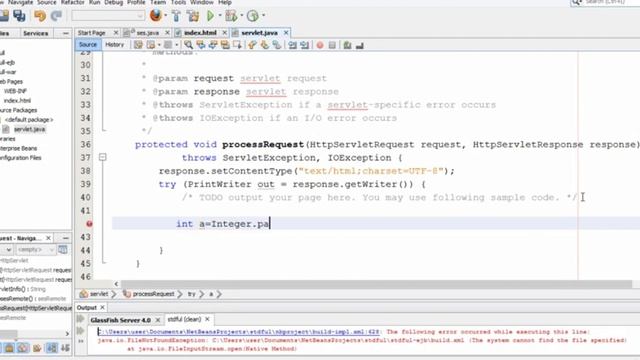Screen dimensions: 640x360
Task: Click the magnifier Find Selection icon
Action: point(188,45)
